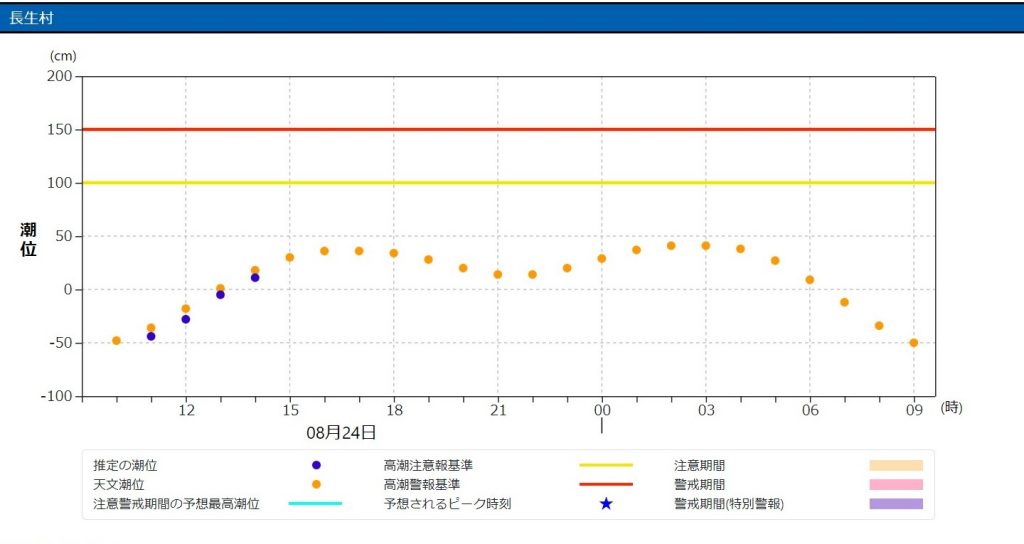The height and width of the screenshot is (544, 1024).
Task: Click the 21 x-axis tick label
Action: click(x=498, y=410)
